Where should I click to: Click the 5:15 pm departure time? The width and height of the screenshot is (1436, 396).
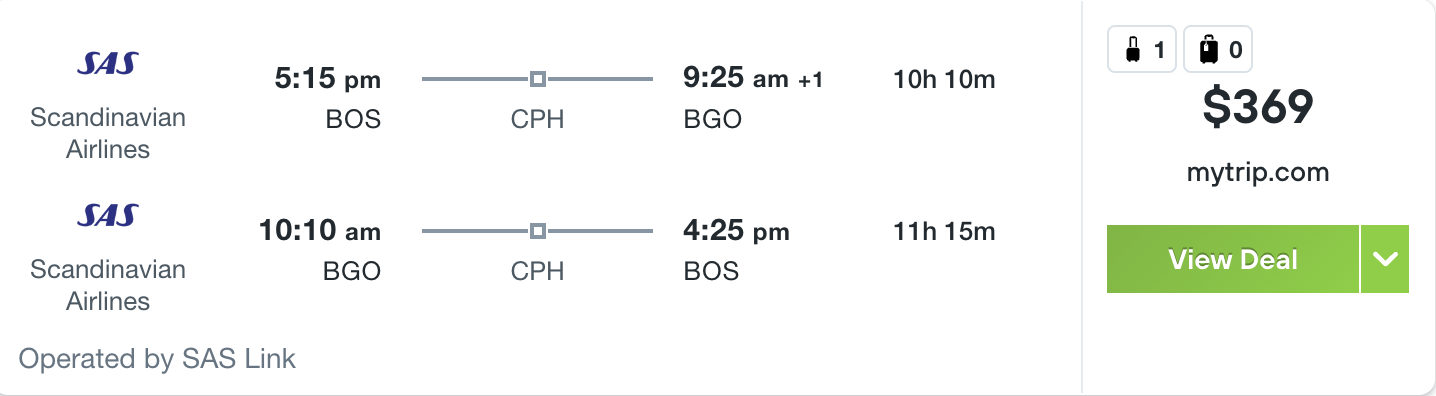point(328,79)
